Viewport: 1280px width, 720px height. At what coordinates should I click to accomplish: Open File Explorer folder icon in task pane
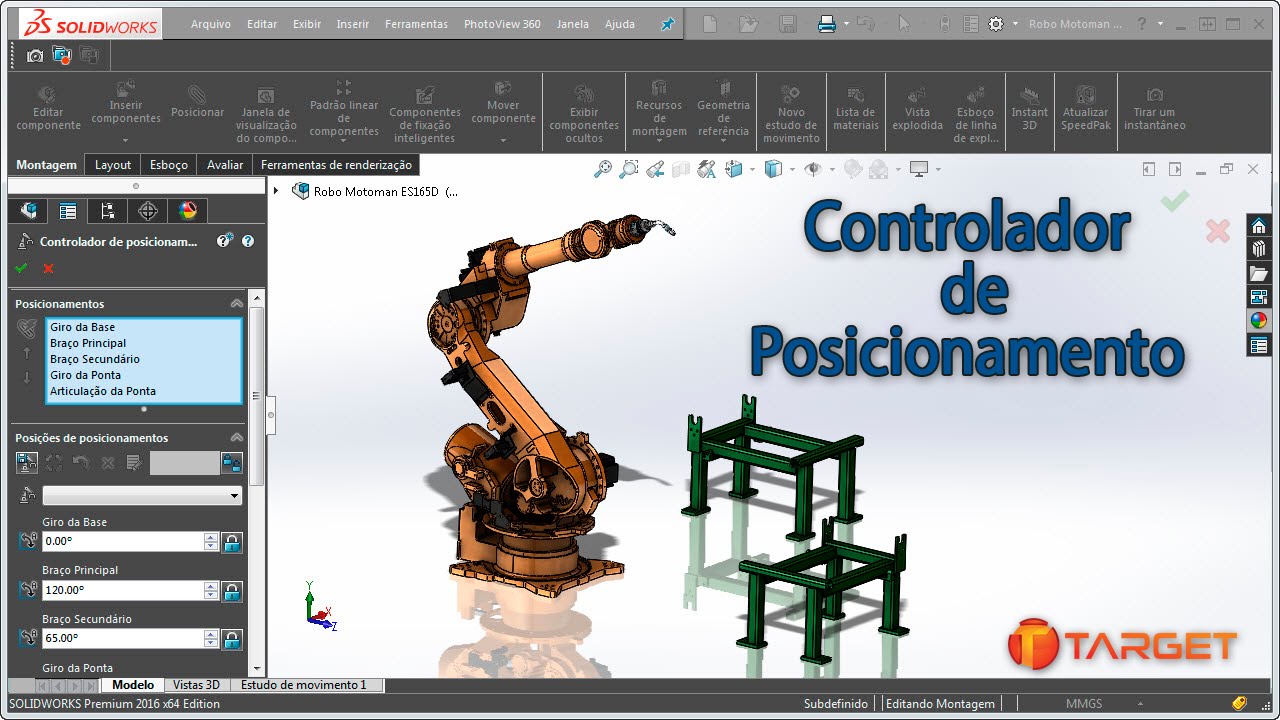[1259, 273]
